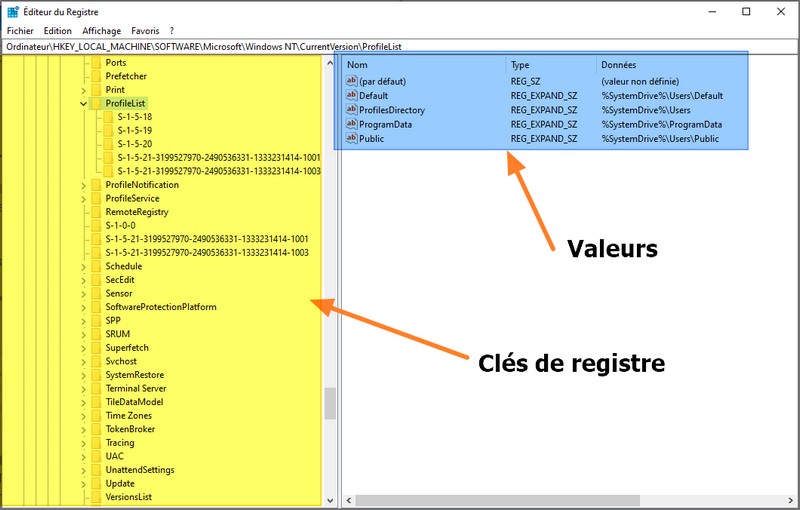The width and height of the screenshot is (800, 510).
Task: Click the string icon of Default value
Action: 352,95
